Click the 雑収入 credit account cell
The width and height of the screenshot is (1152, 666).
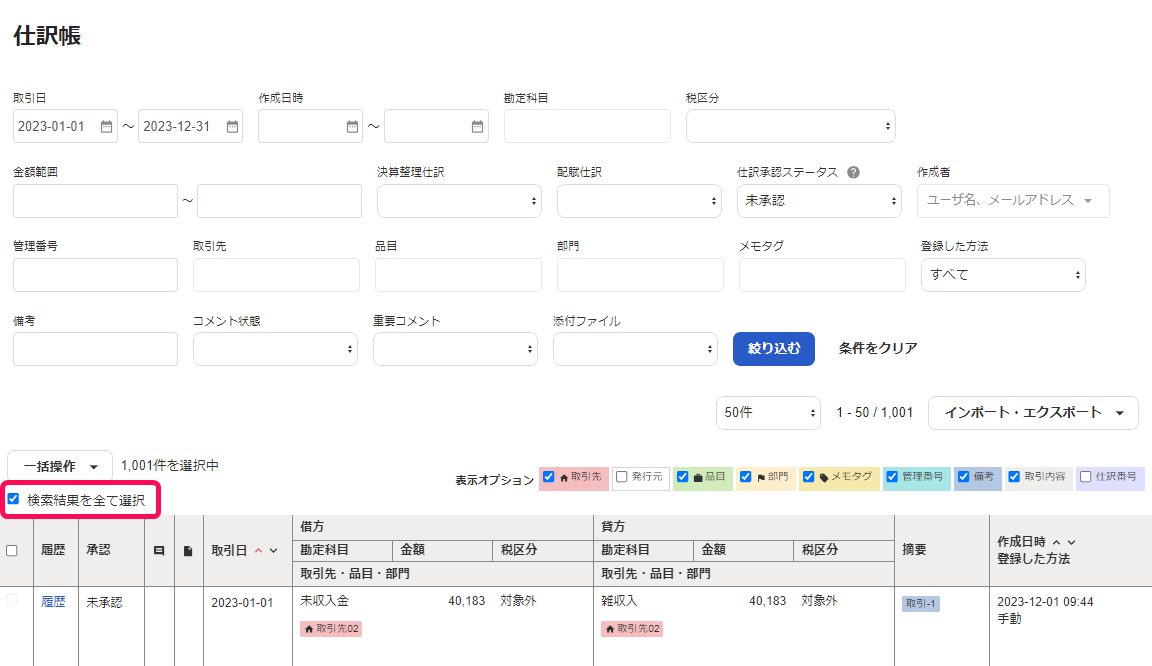click(619, 601)
